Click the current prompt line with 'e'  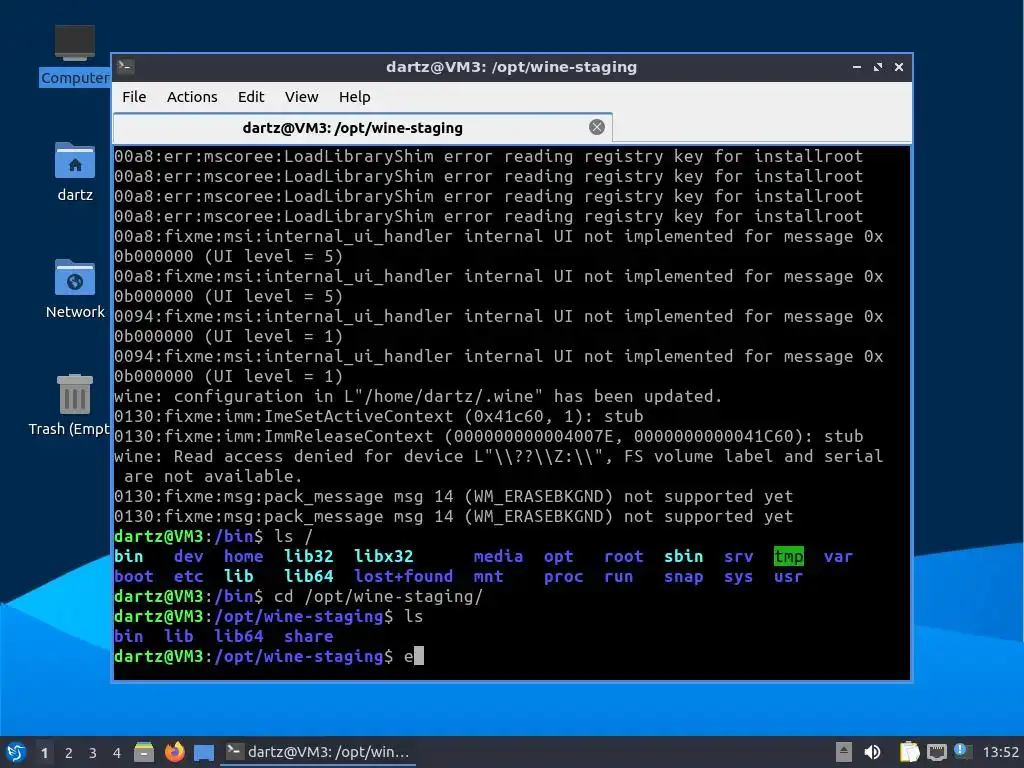coord(268,656)
